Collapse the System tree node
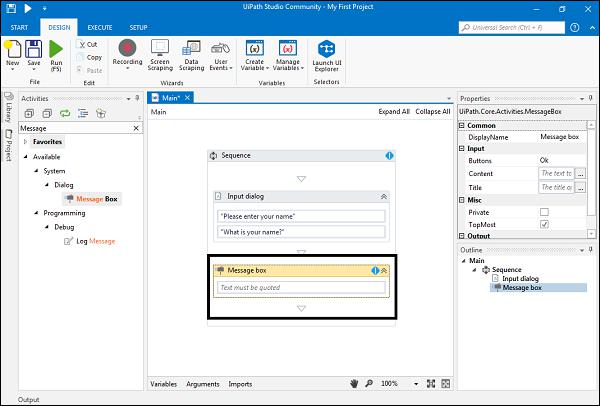The height and width of the screenshot is (406, 600). point(36,171)
